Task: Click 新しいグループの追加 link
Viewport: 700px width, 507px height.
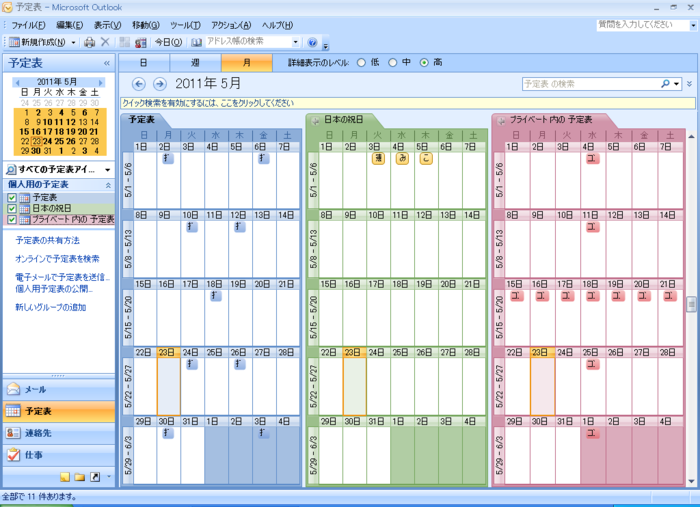Action: pos(50,307)
